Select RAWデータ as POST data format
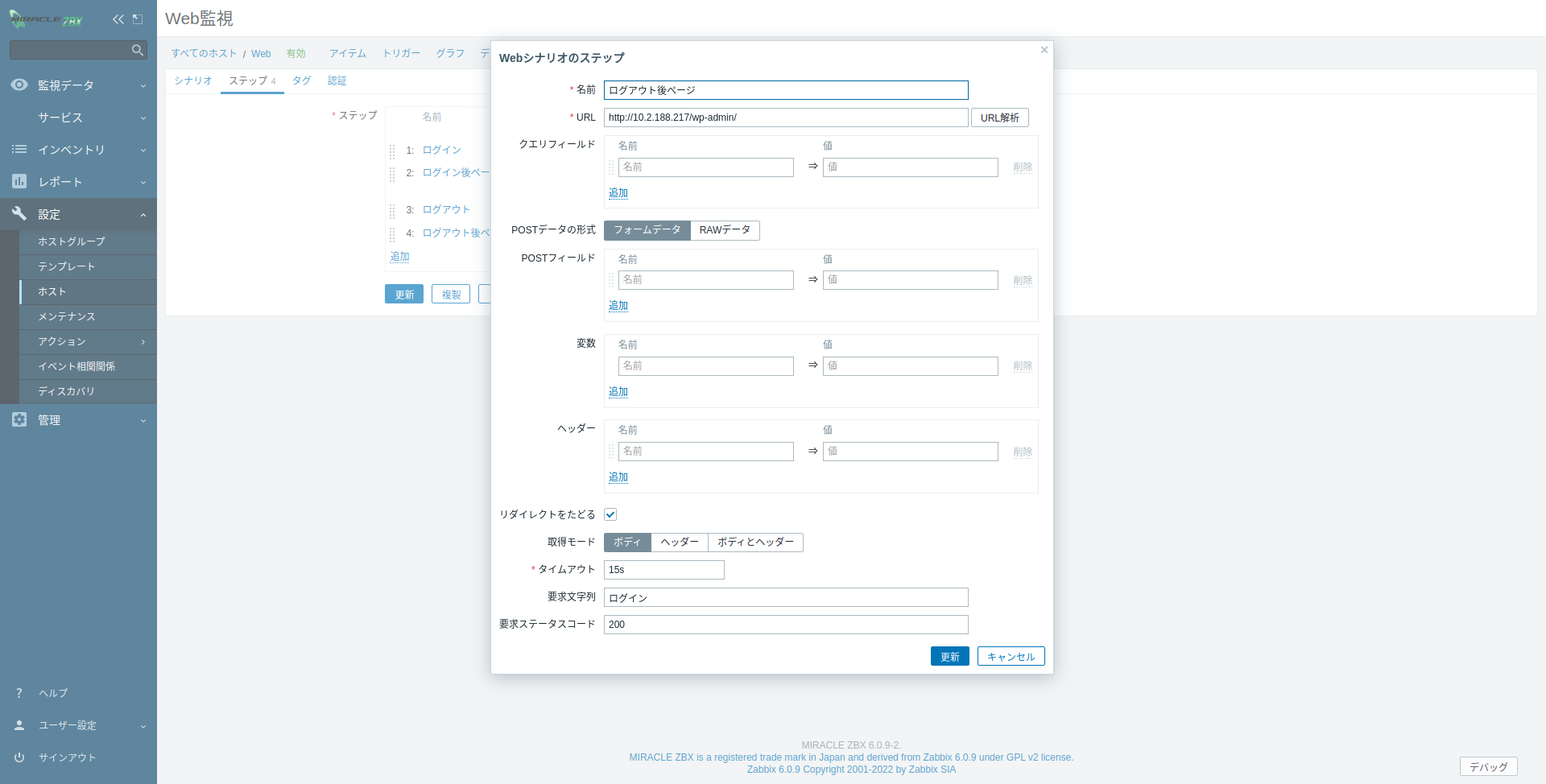The image size is (1546, 784). click(x=725, y=230)
